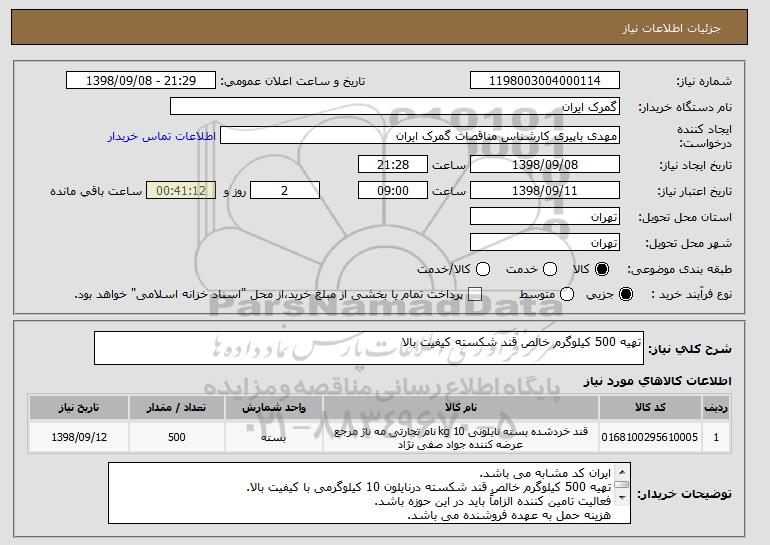Click the buyer notes scroll up arrow
The image size is (770, 545).
pyautogui.click(x=622, y=472)
